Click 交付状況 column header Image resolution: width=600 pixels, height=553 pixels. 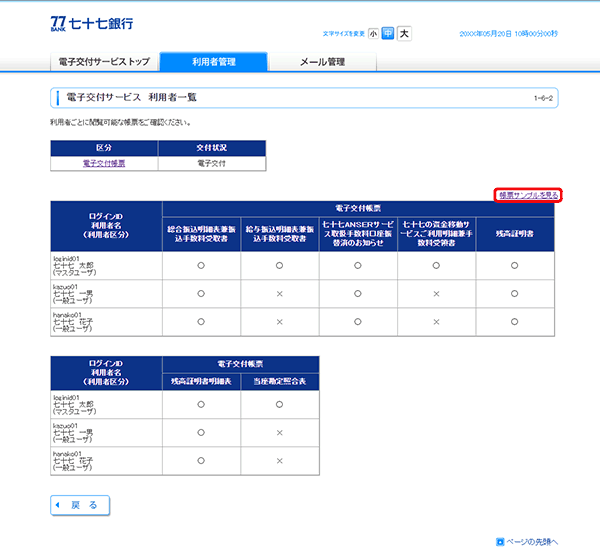pos(212,148)
